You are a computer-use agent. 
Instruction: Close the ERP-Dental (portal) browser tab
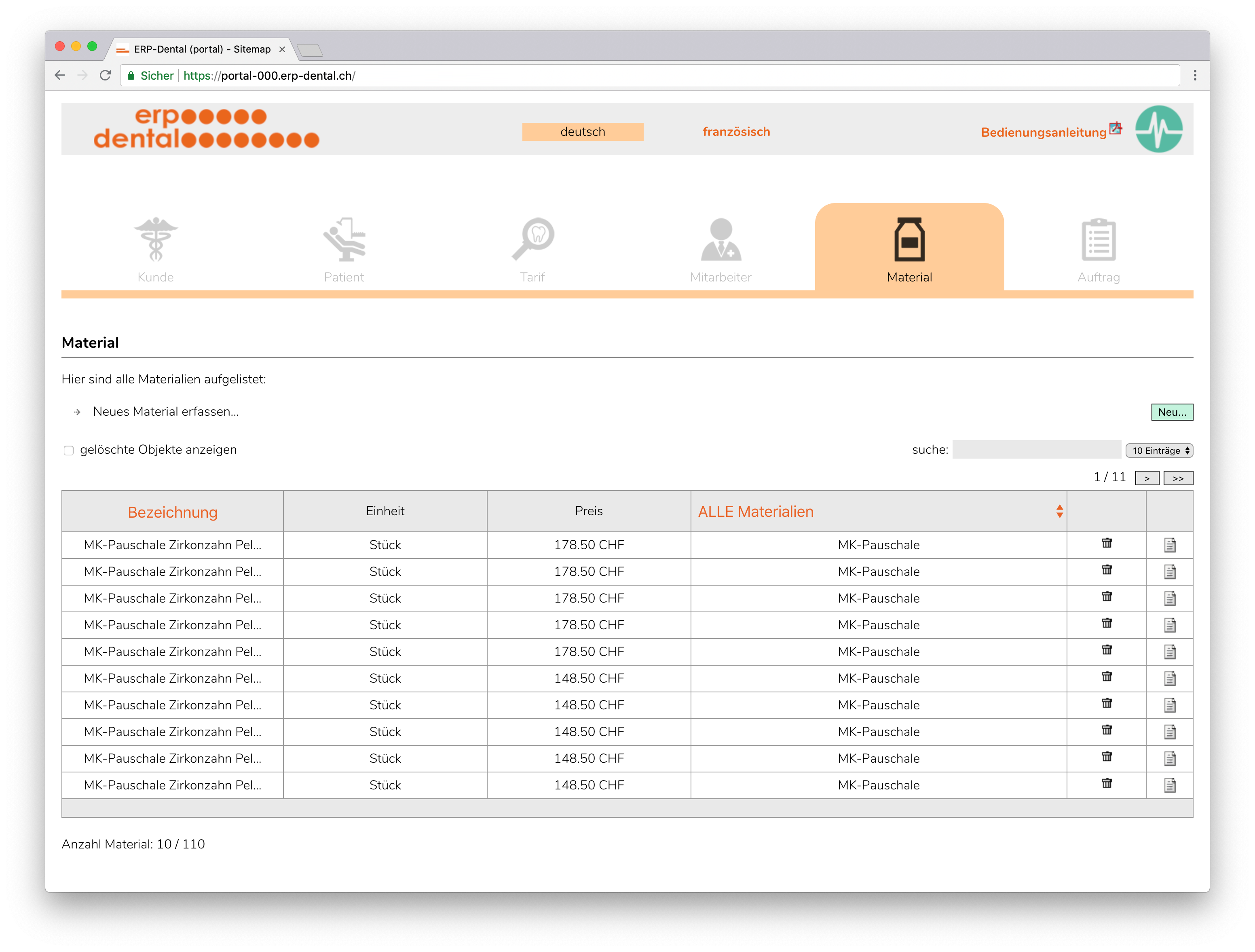pyautogui.click(x=282, y=49)
